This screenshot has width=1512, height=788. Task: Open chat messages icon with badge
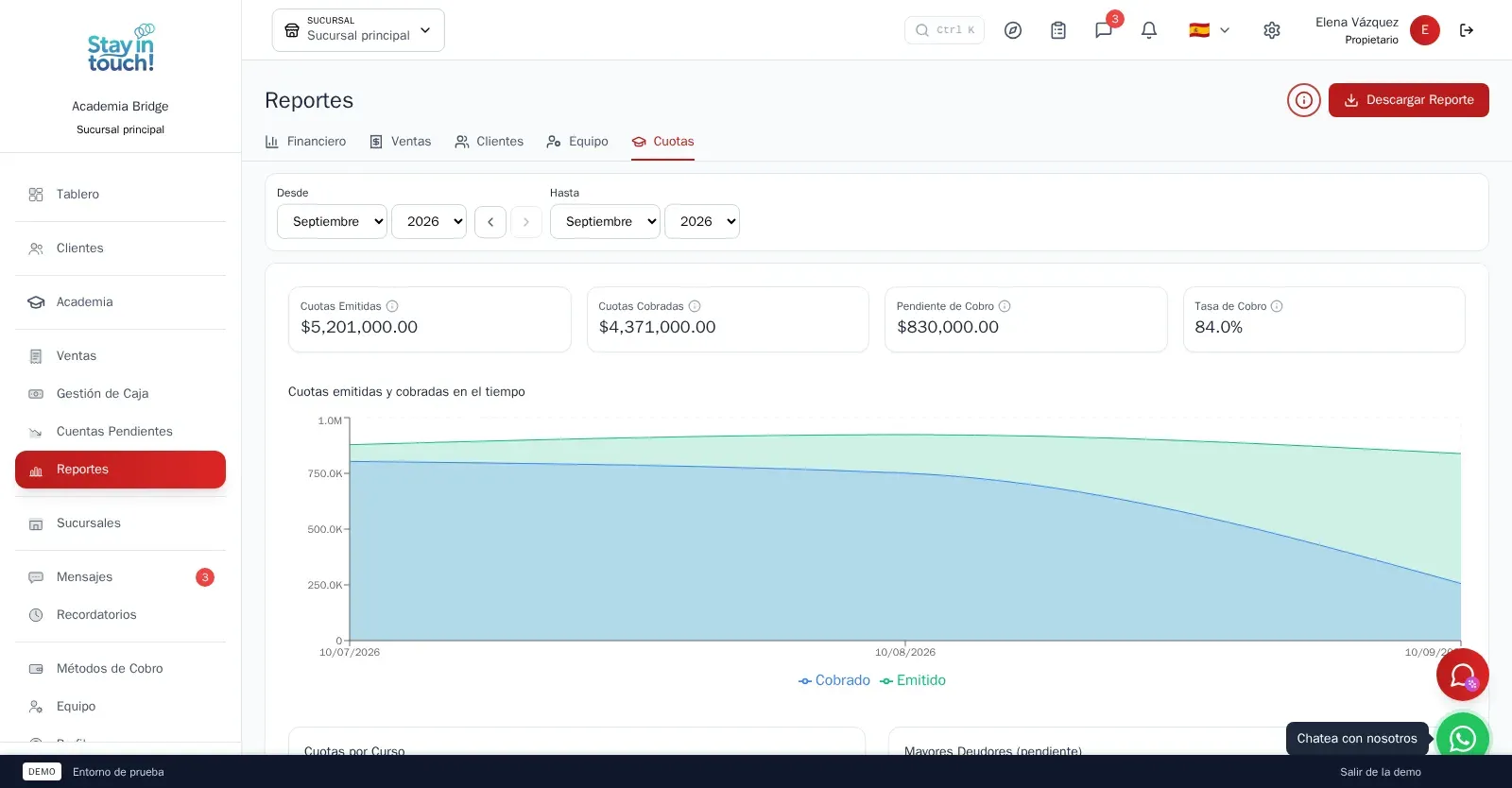click(x=1104, y=30)
